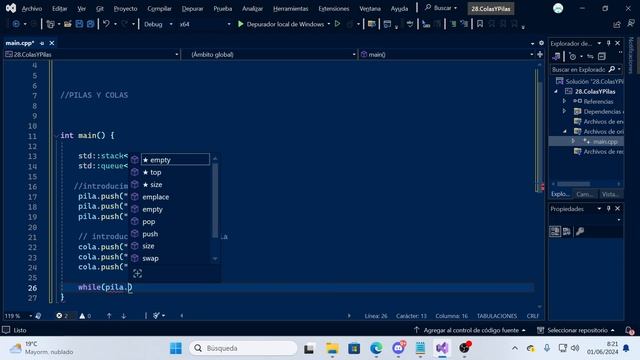
Task: Pin the Propiedades panel
Action: (609, 209)
